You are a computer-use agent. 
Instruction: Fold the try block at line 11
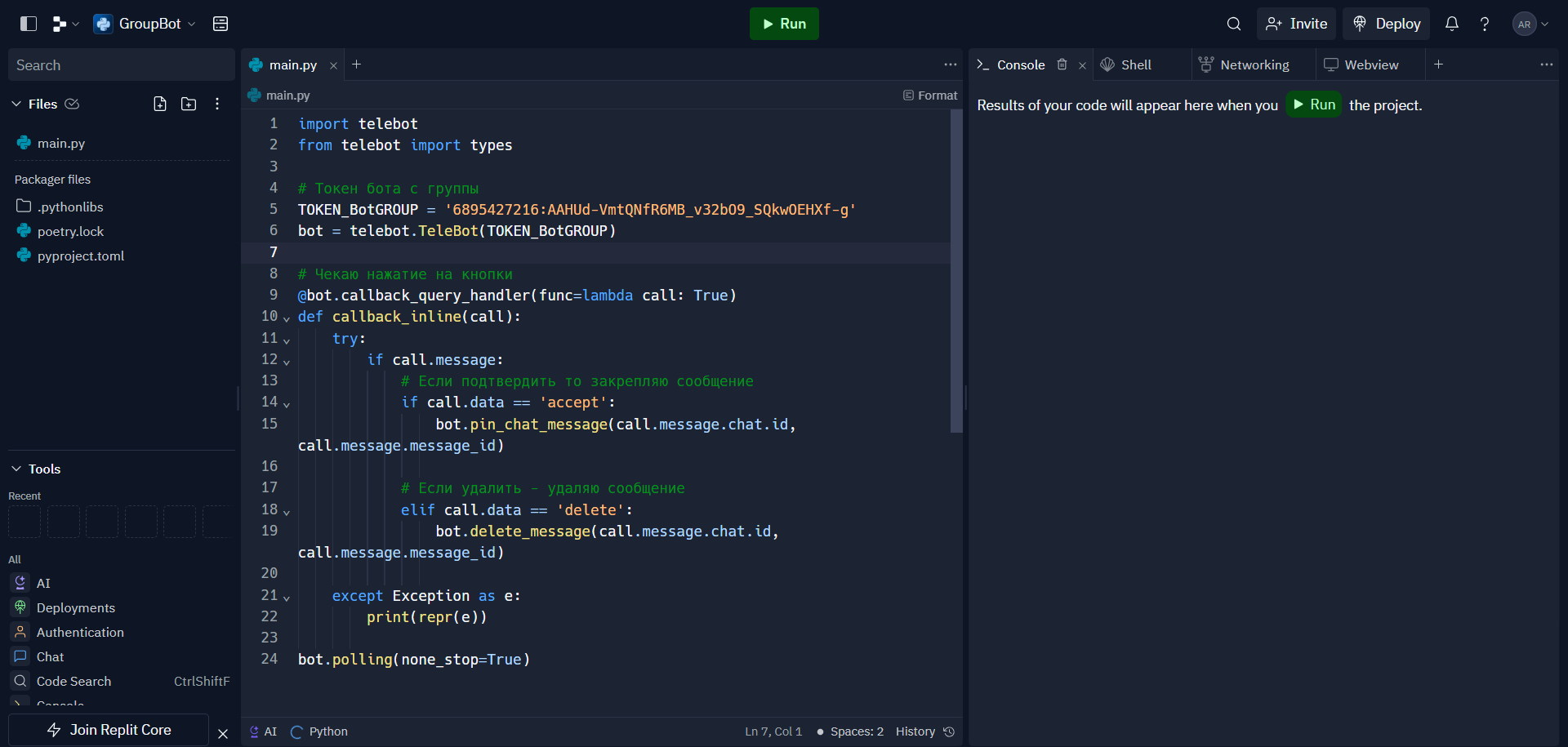point(287,340)
